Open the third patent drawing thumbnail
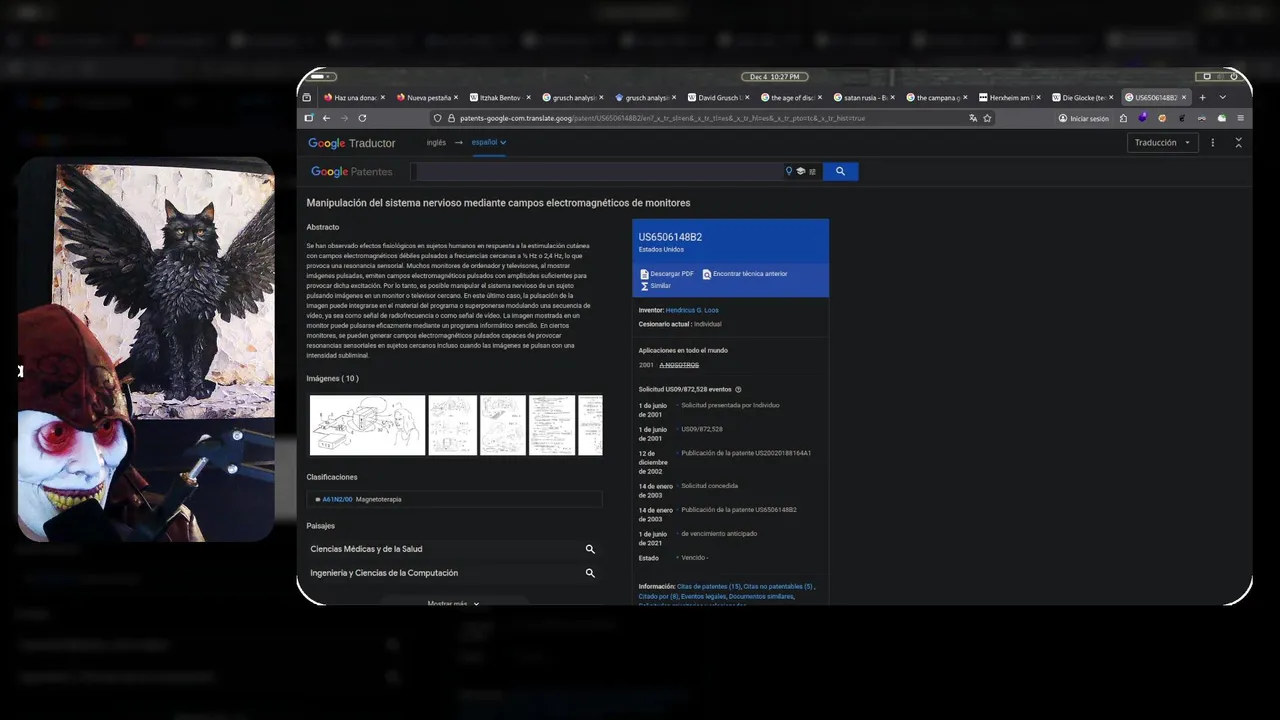 point(502,425)
